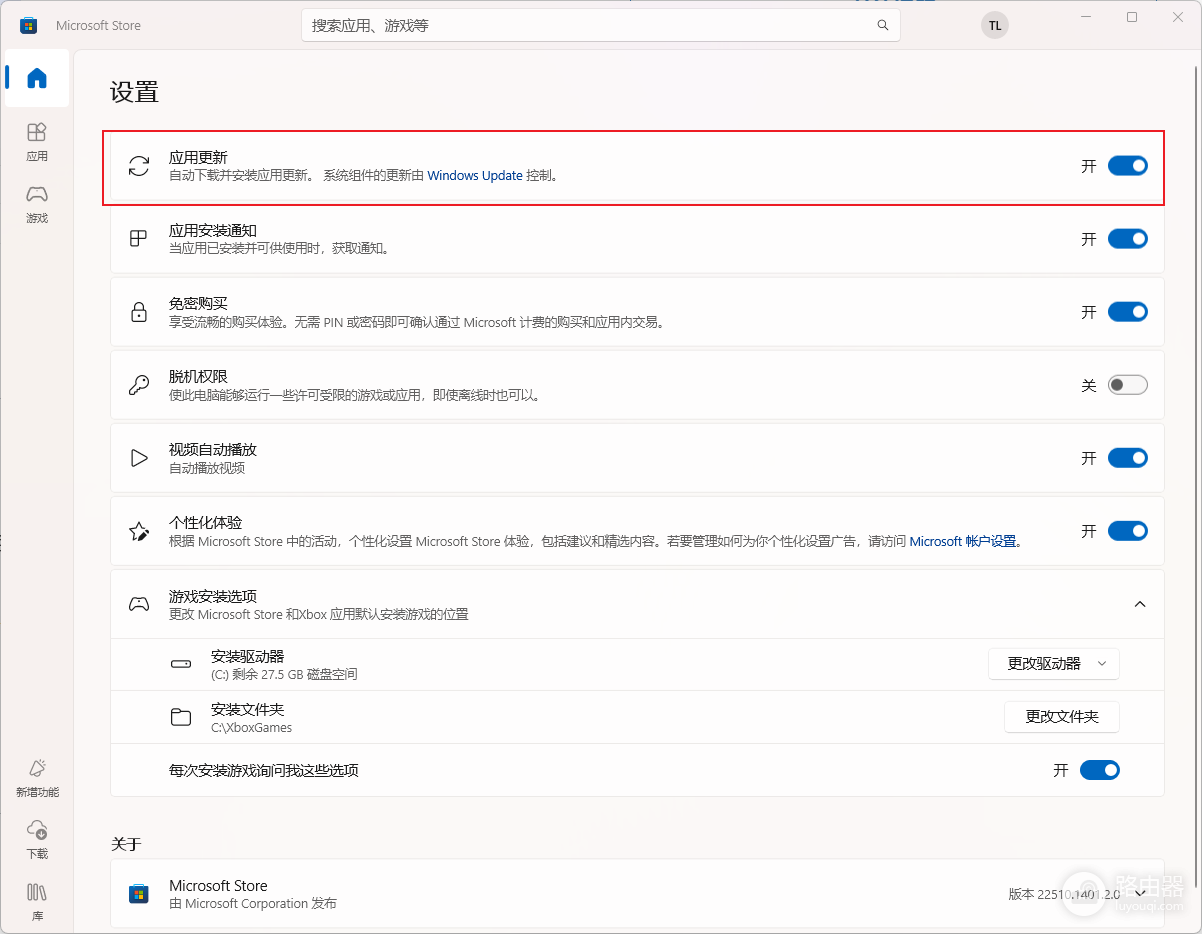The width and height of the screenshot is (1202, 934).
Task: Open 新增功能 in the sidebar
Action: click(37, 778)
